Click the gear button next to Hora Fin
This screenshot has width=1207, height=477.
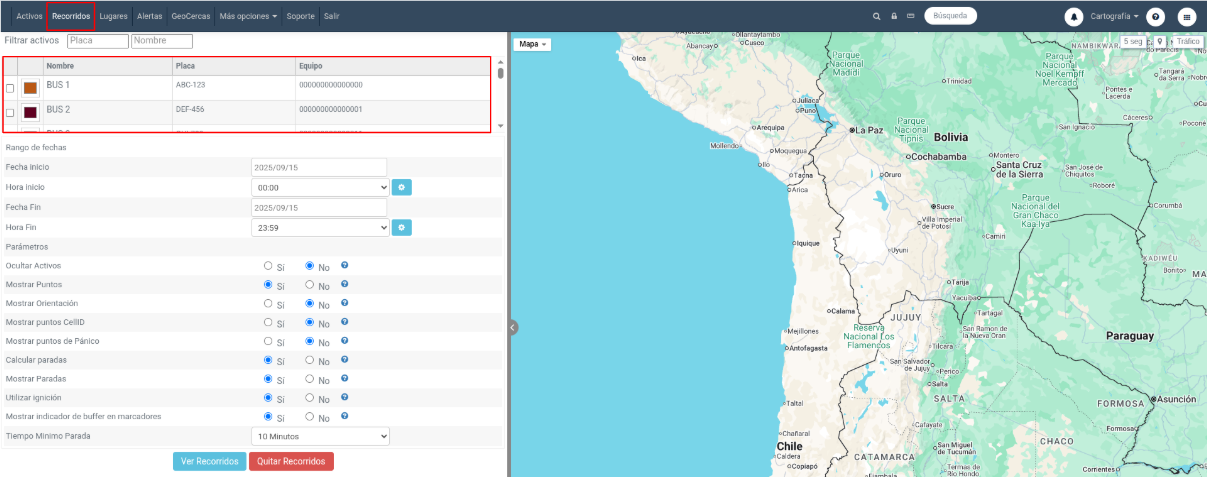pyautogui.click(x=401, y=228)
